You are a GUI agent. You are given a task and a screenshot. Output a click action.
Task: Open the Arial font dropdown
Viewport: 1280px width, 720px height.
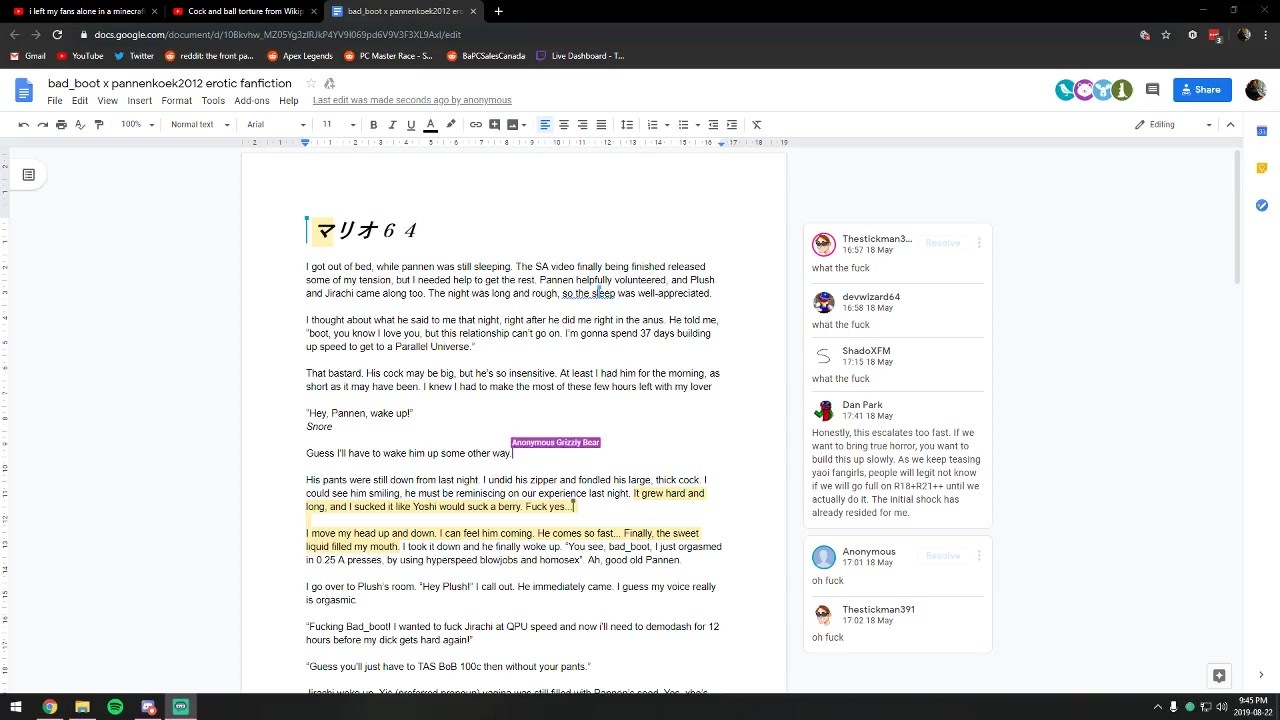[x=277, y=125]
